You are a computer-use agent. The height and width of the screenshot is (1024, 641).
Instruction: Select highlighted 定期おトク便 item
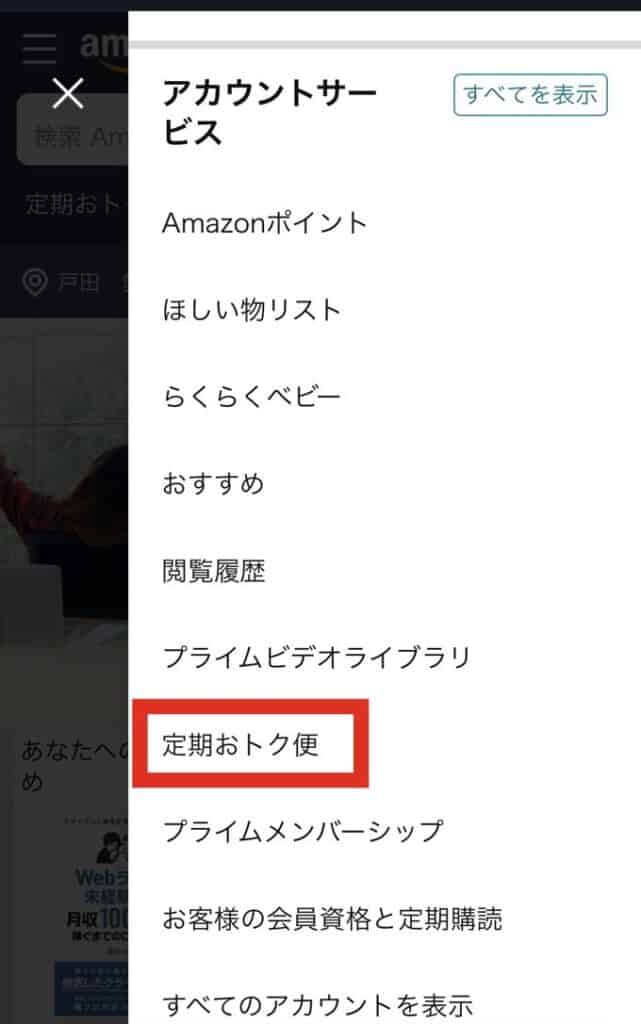click(240, 744)
